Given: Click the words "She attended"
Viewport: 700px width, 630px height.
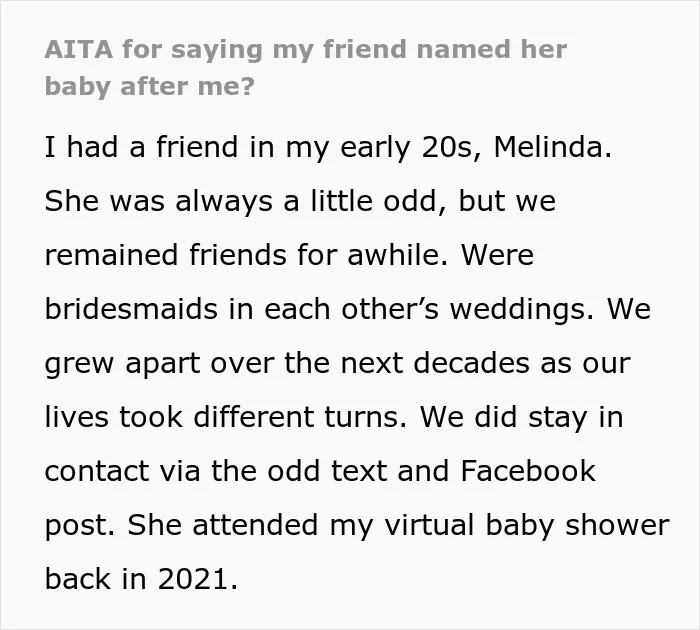Looking at the screenshot, I should click(221, 525).
